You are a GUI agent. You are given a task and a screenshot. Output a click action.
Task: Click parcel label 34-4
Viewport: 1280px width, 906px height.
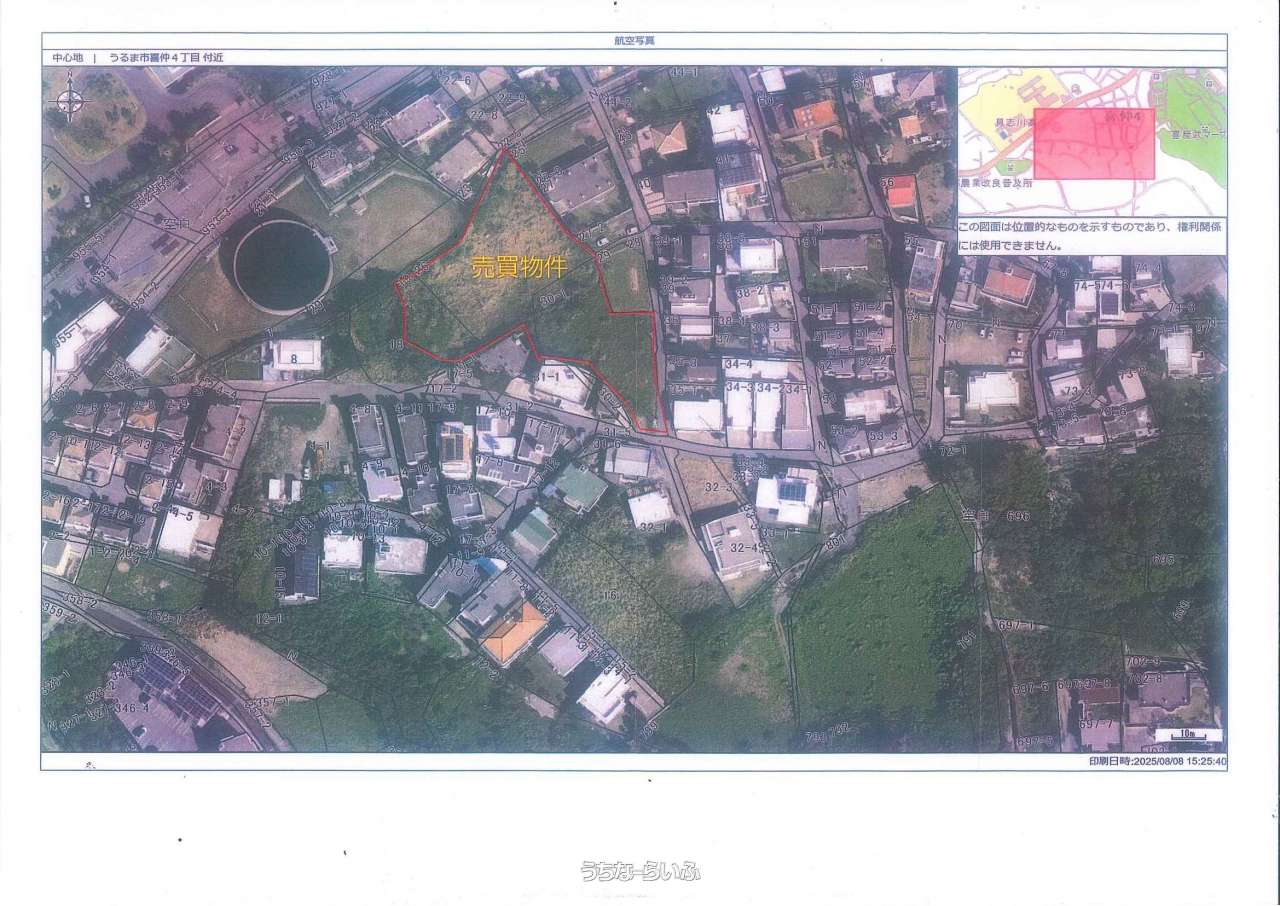tap(740, 366)
